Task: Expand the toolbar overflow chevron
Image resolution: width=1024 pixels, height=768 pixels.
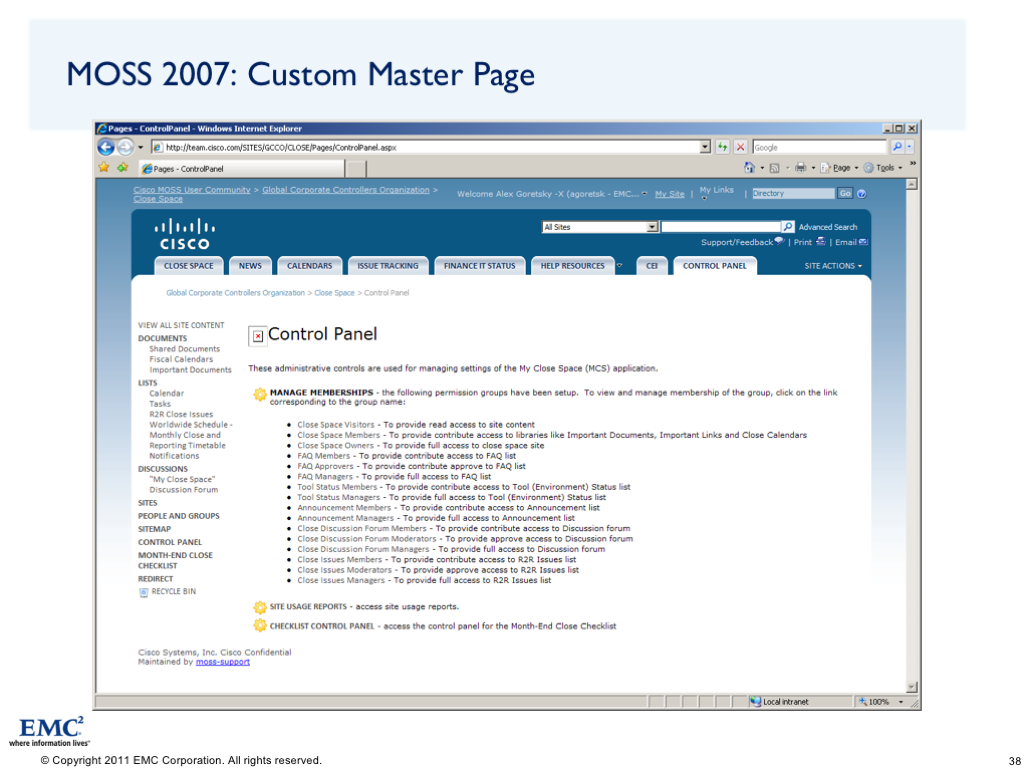Action: (912, 163)
